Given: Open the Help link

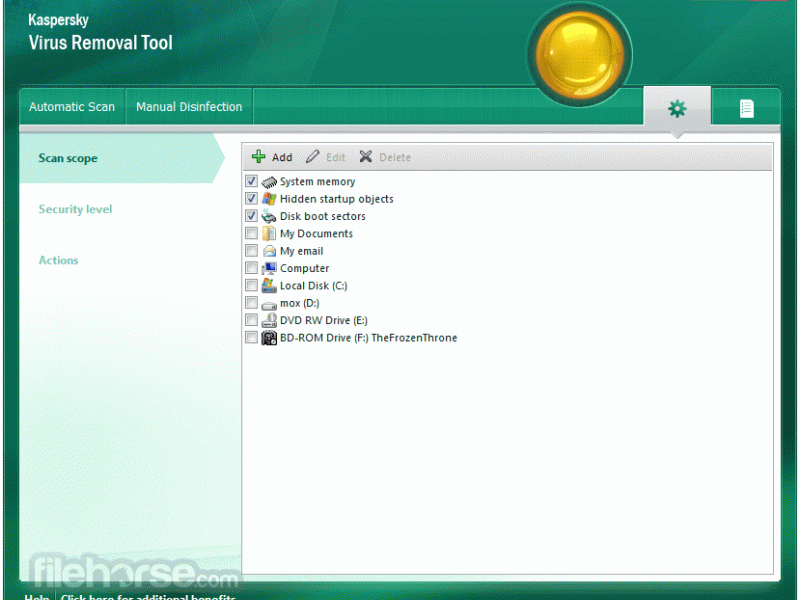Looking at the screenshot, I should tap(37, 596).
